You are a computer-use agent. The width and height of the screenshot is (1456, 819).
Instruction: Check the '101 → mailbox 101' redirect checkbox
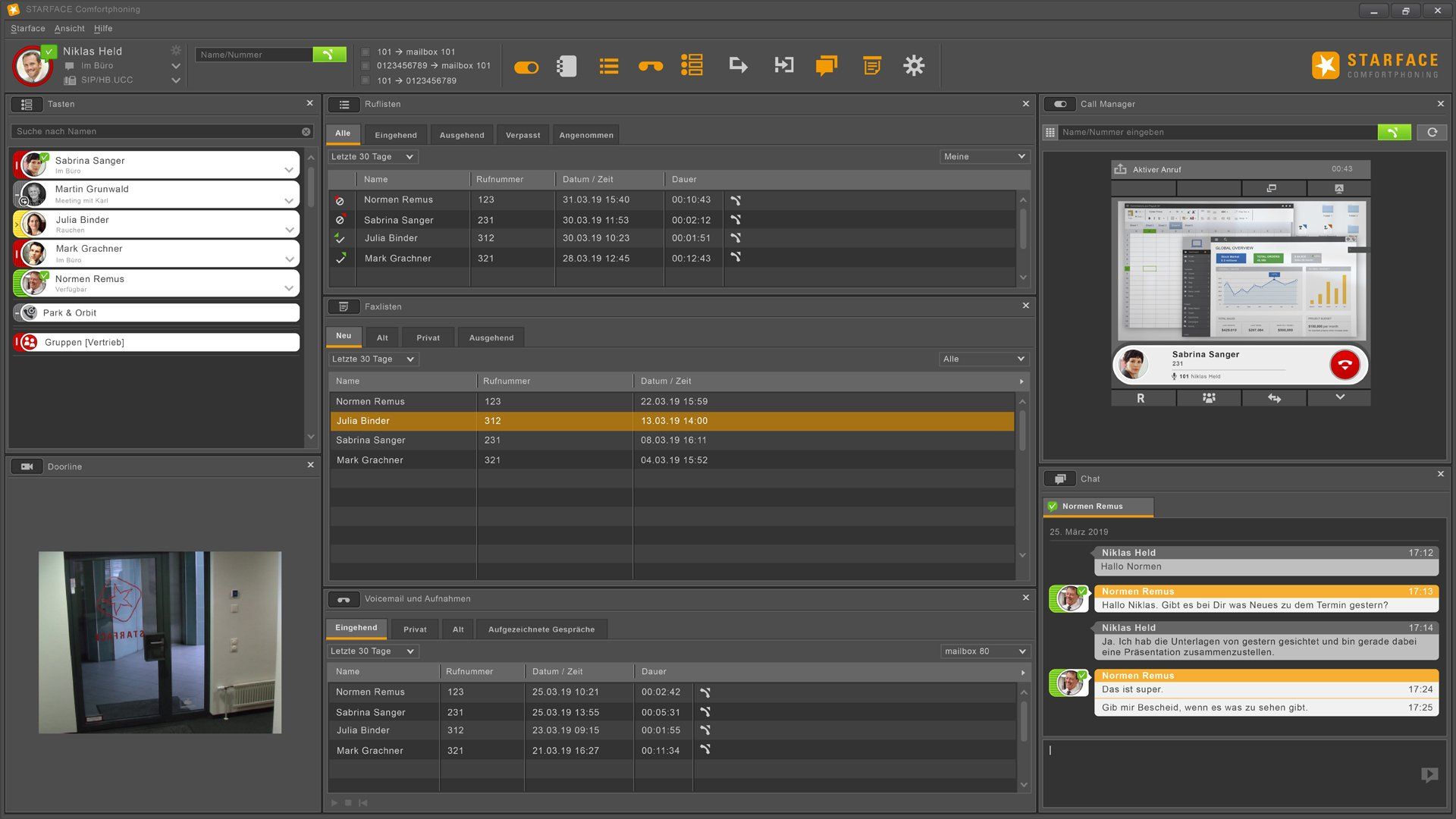pyautogui.click(x=366, y=52)
